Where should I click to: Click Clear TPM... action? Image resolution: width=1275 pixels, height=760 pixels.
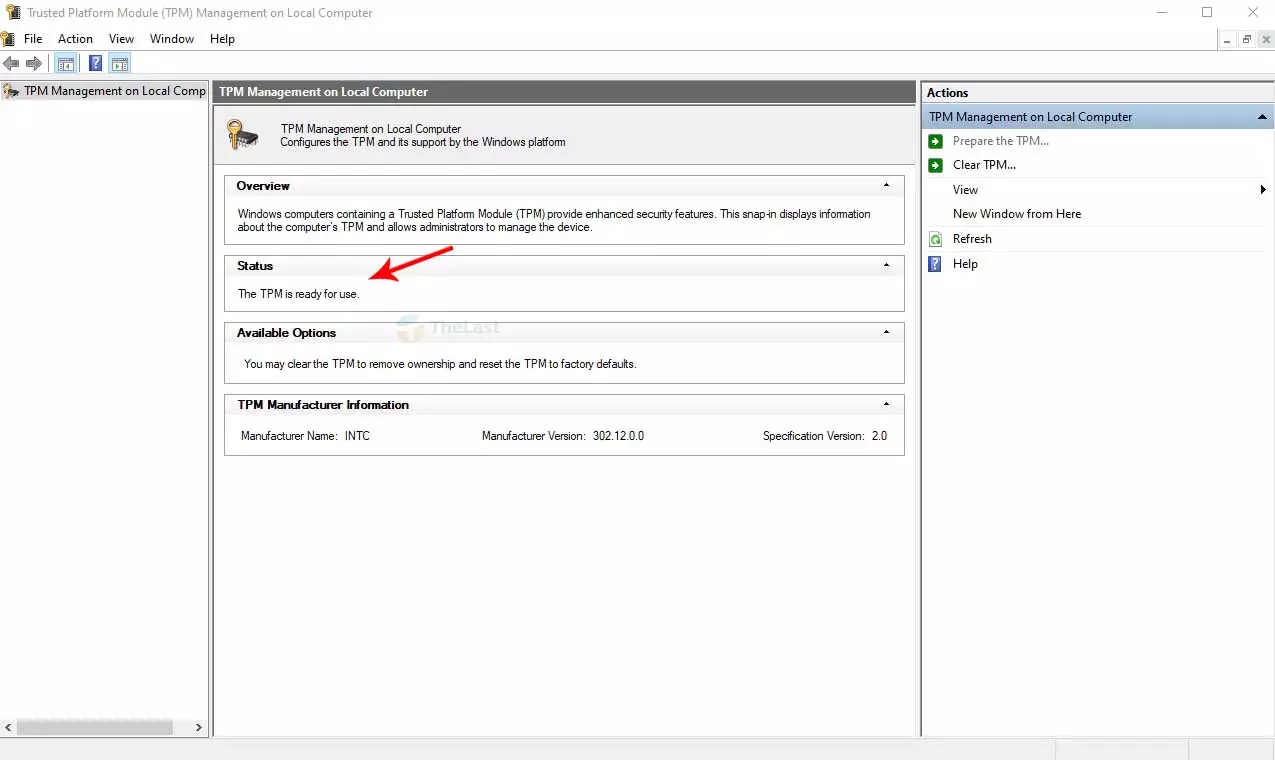coord(984,165)
